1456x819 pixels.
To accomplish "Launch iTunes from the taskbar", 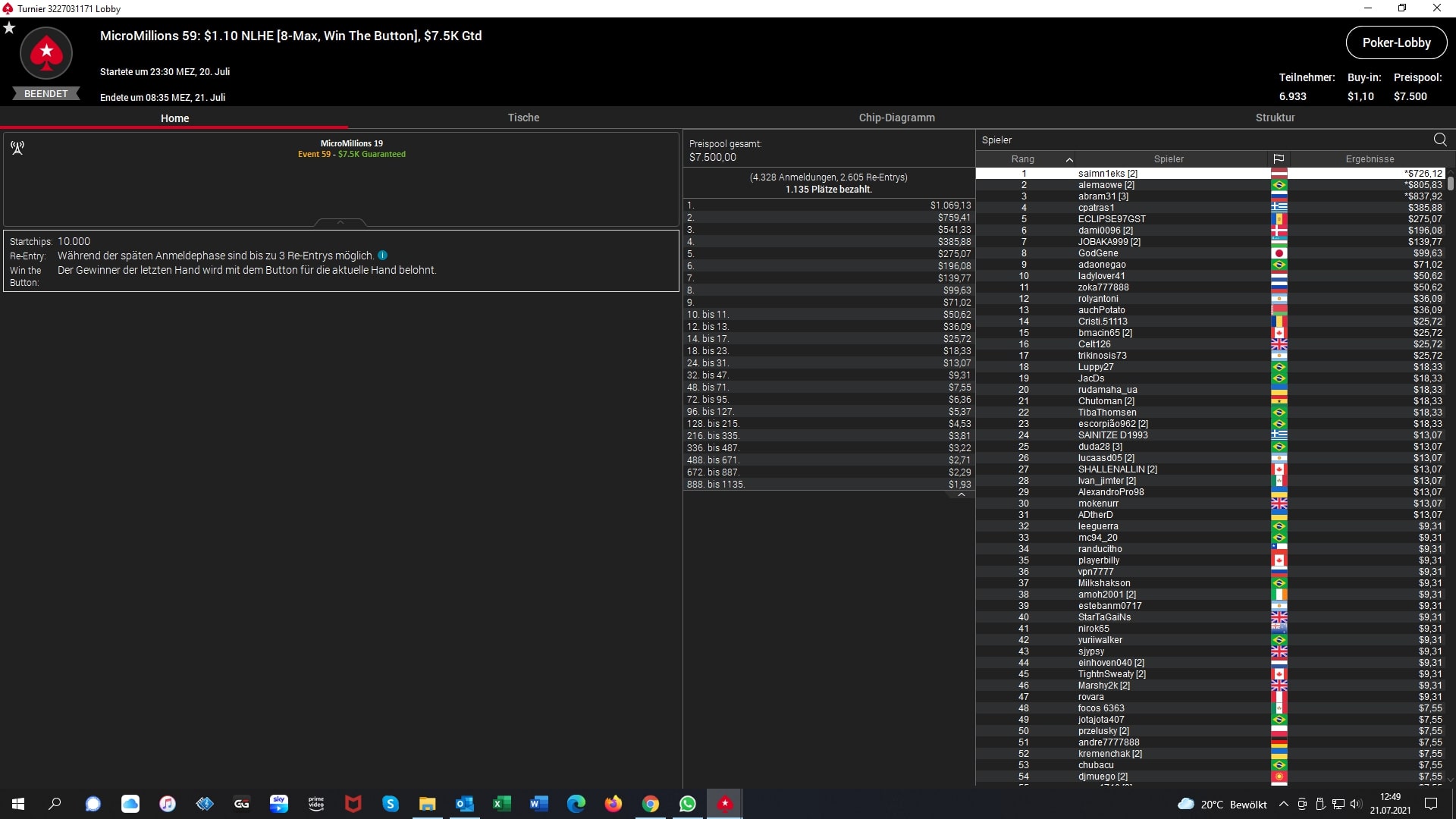I will pos(168,804).
